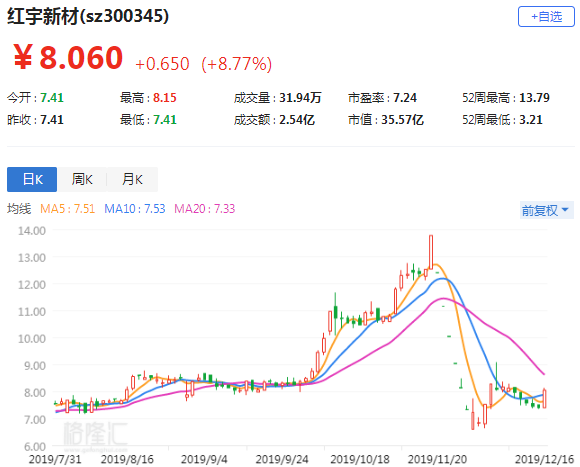Click the 14.00 y-axis label

(32, 231)
